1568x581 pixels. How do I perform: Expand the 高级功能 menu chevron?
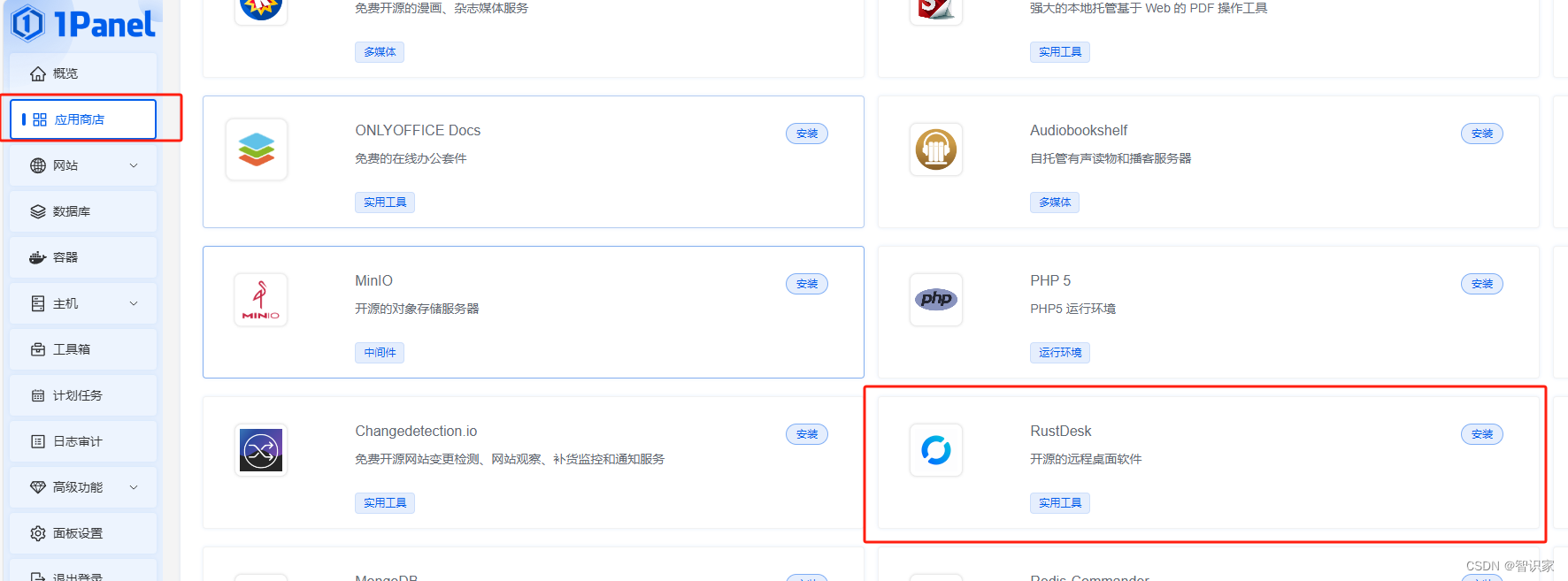[x=134, y=487]
